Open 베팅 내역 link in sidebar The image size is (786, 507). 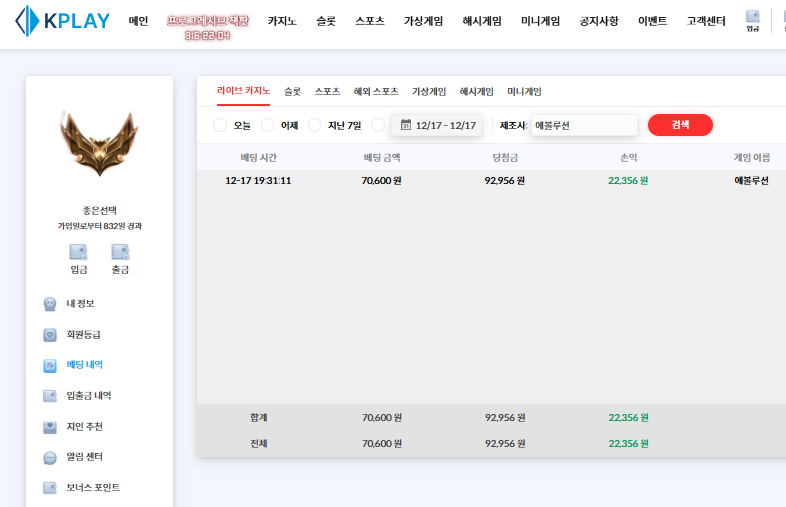coord(84,365)
